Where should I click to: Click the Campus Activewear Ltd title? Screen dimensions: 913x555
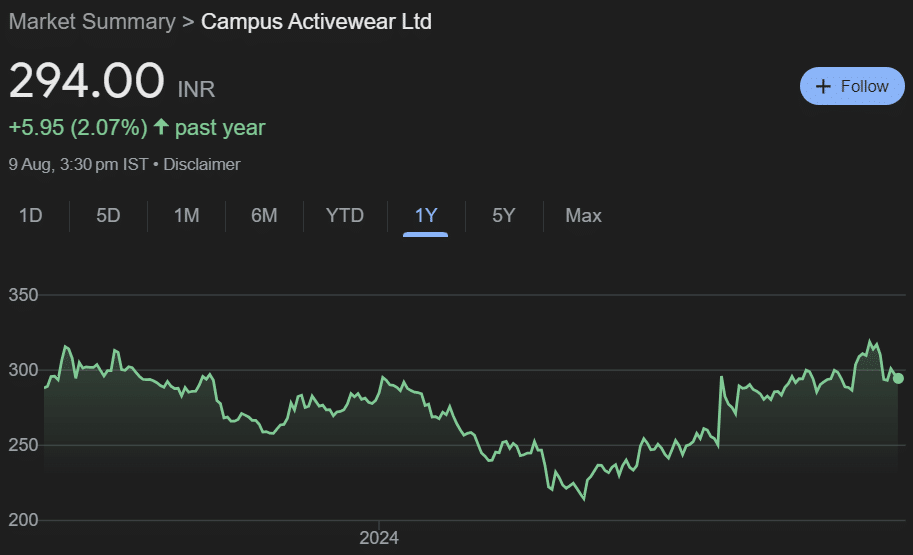pos(316,22)
